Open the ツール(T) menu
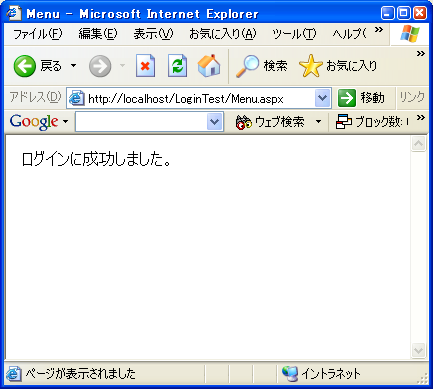 (x=294, y=34)
